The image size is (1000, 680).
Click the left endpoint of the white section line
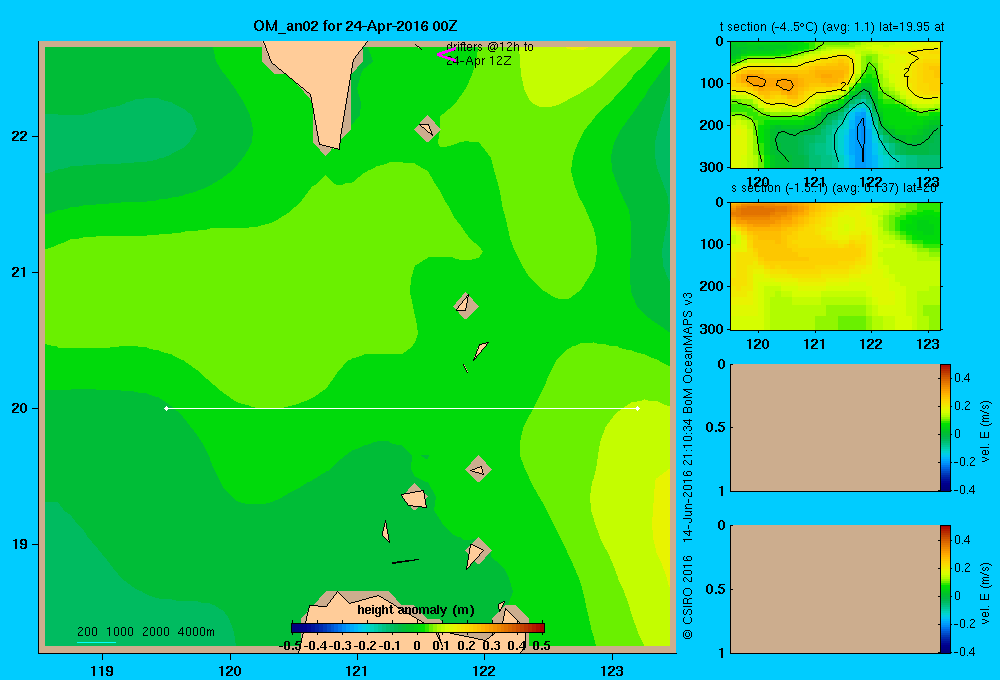pos(166,408)
